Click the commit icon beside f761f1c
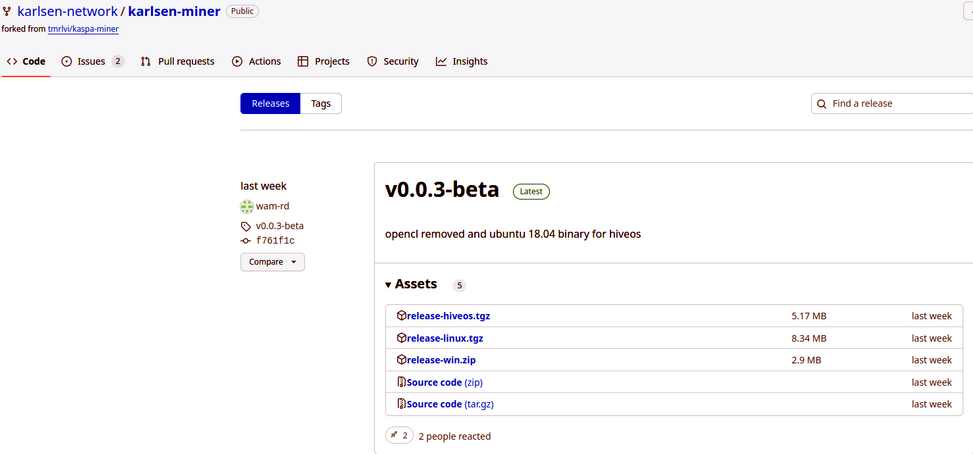 (x=246, y=241)
